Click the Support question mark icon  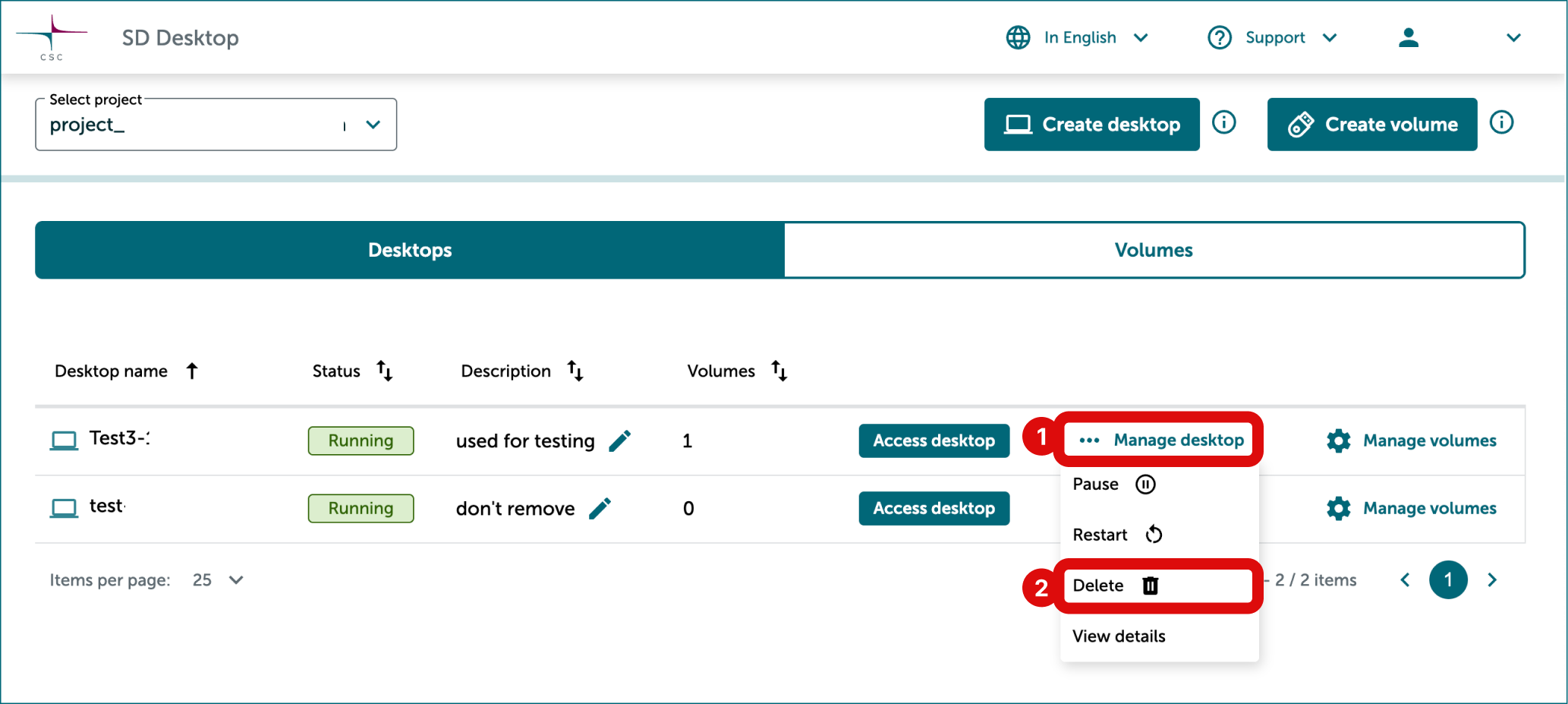[1220, 37]
